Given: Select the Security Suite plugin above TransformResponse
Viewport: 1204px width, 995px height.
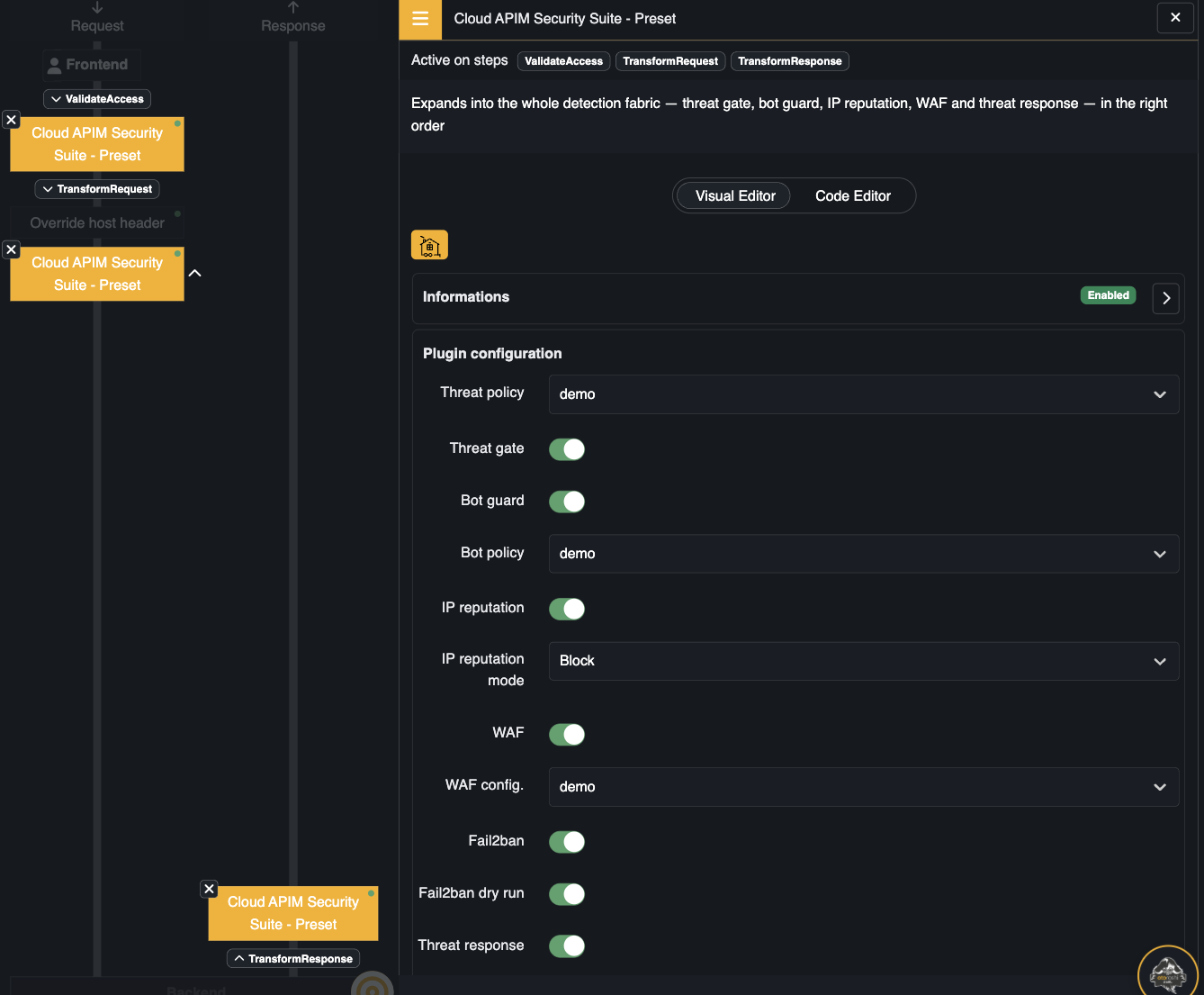Looking at the screenshot, I should click(x=293, y=913).
